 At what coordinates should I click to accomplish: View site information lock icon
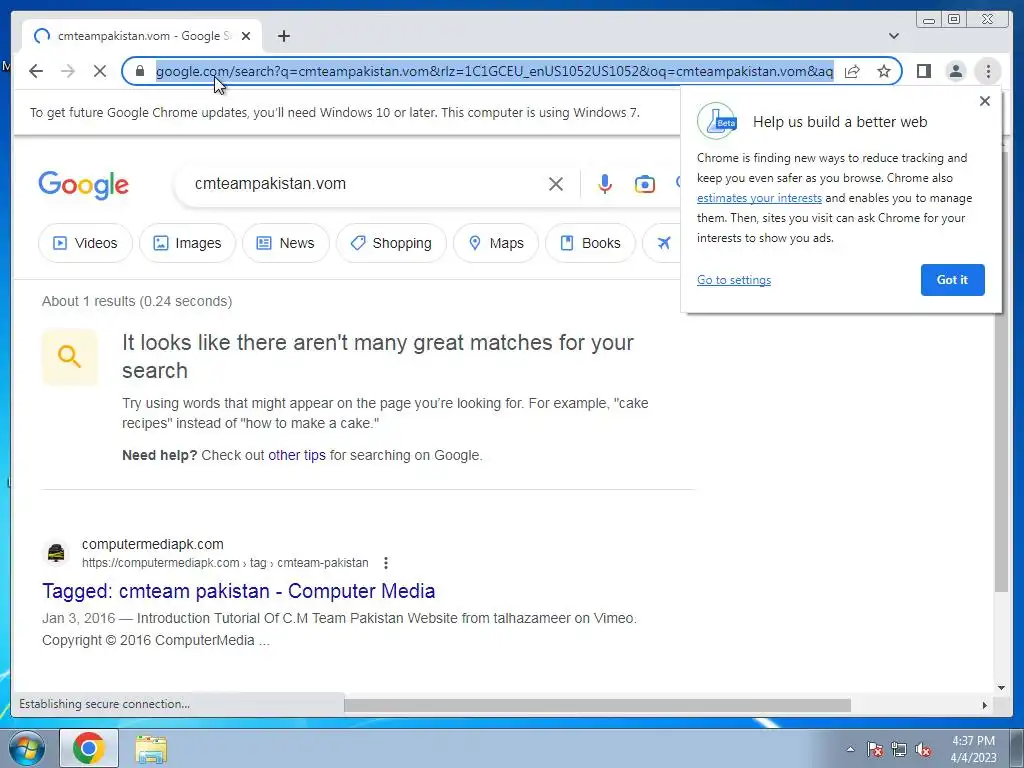tap(140, 71)
